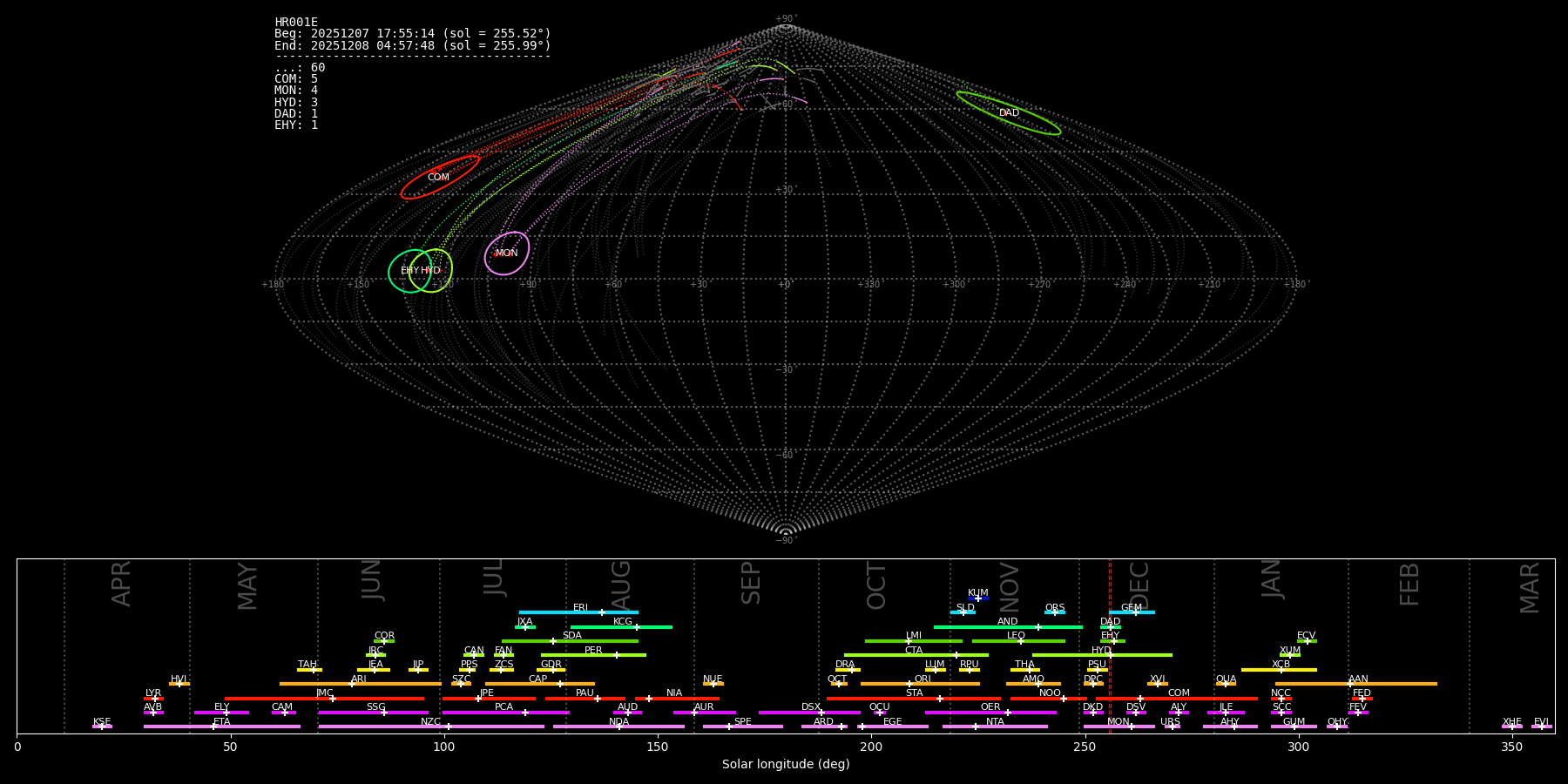
Task: Click the AUG month label in timeline
Action: 621,584
